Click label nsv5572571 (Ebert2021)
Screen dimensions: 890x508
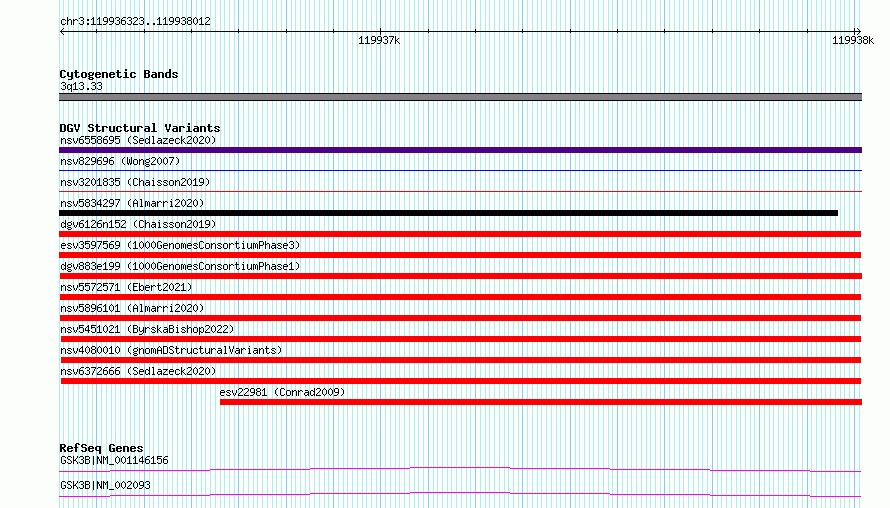tap(126, 287)
